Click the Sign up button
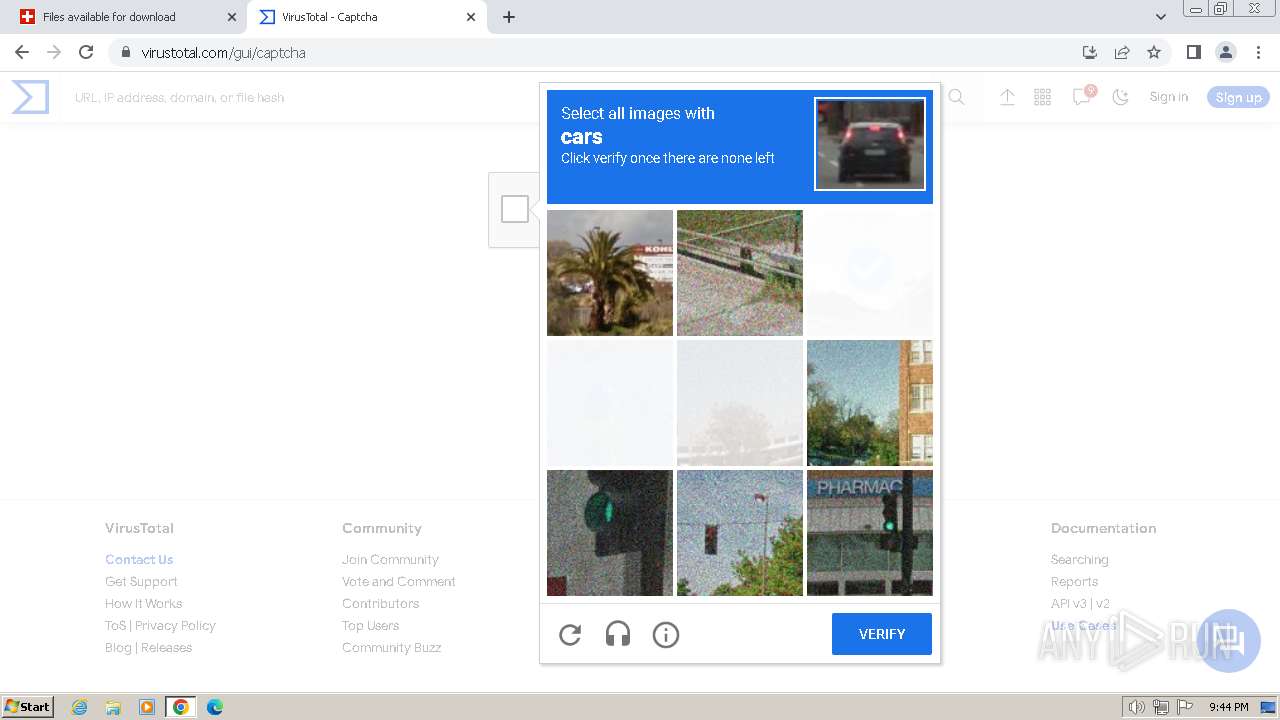The width and height of the screenshot is (1280, 720). [x=1238, y=97]
